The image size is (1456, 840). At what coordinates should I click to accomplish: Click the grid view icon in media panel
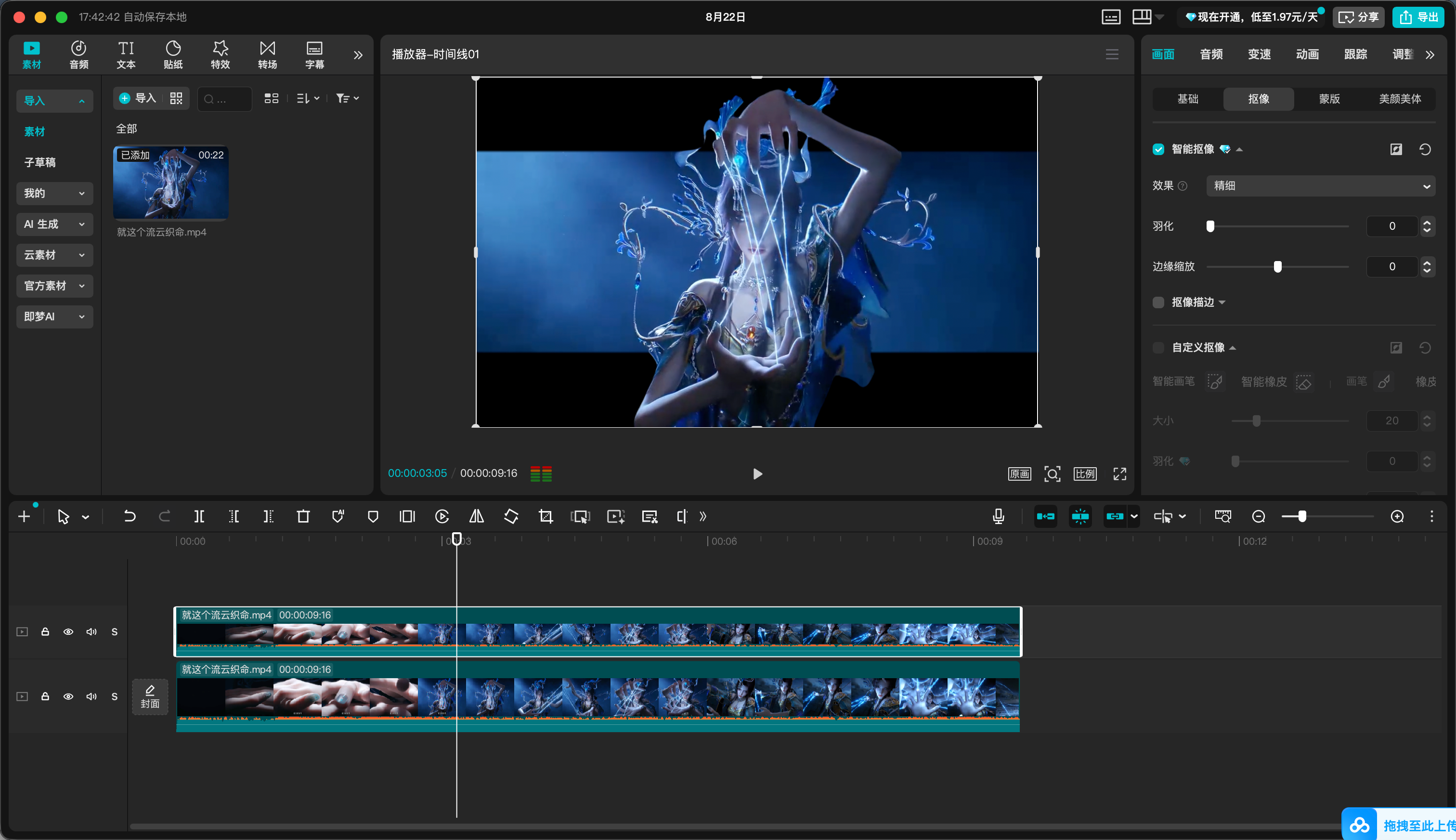click(272, 99)
